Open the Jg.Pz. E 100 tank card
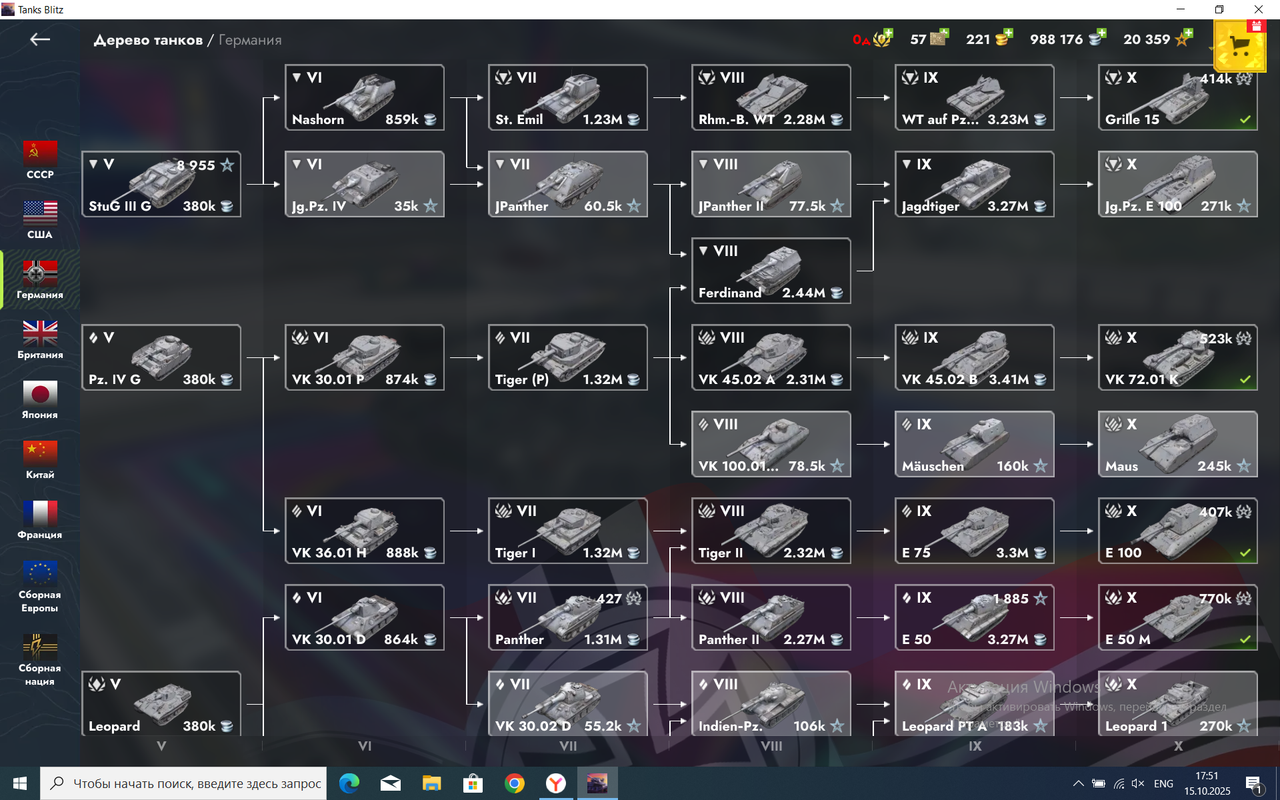The image size is (1280, 800). tap(1178, 184)
